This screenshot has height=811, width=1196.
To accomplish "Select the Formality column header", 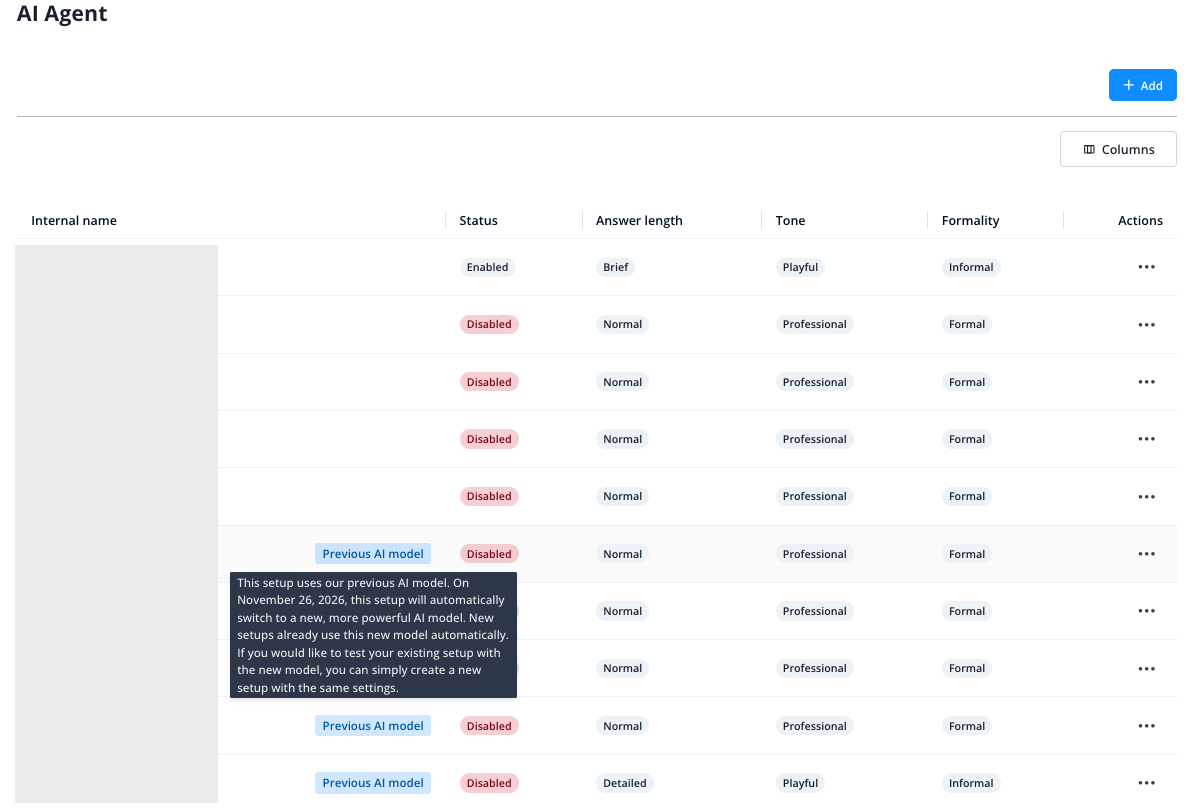I will (x=970, y=220).
